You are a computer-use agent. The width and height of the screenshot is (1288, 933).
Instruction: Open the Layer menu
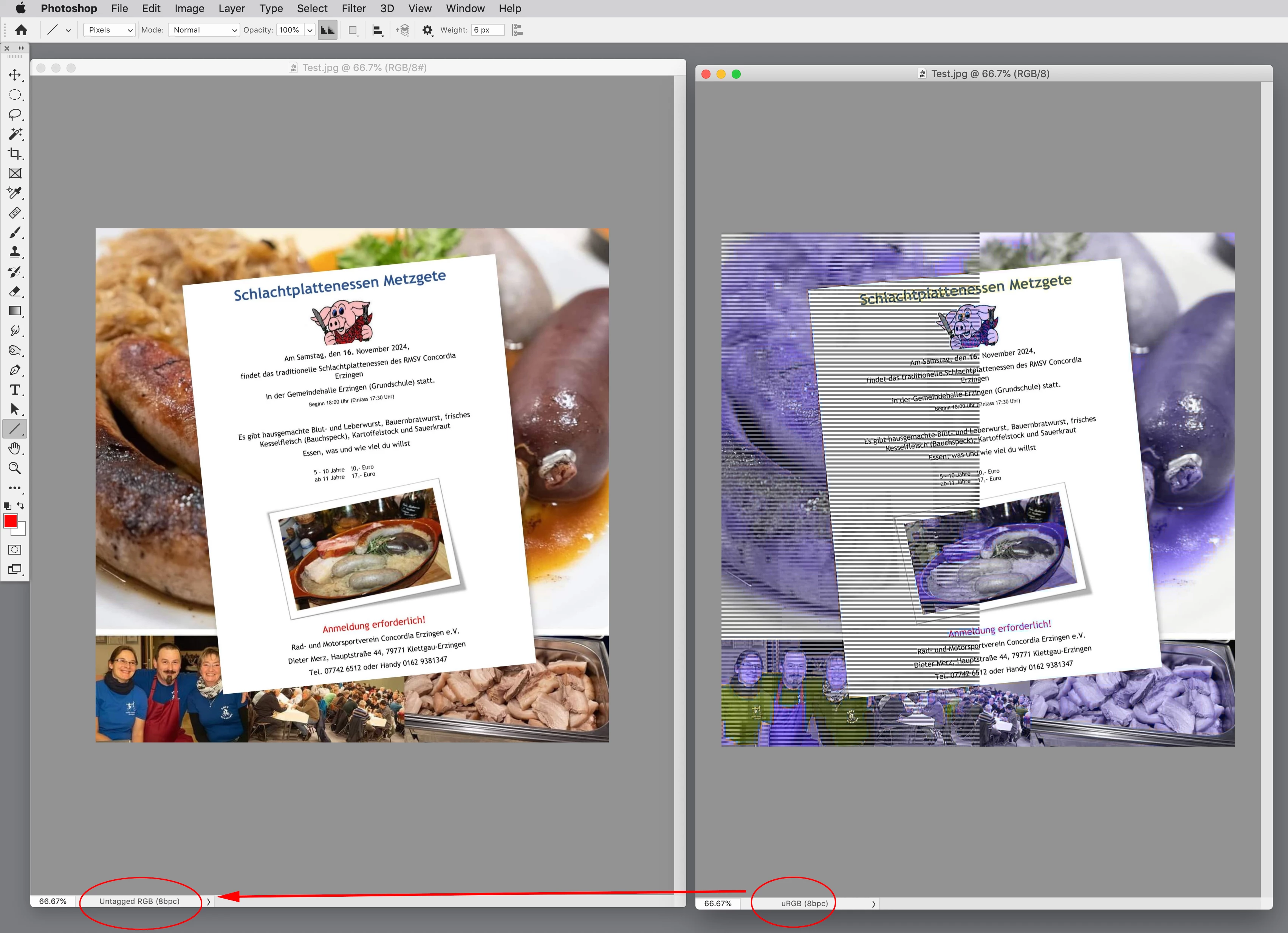point(231,9)
